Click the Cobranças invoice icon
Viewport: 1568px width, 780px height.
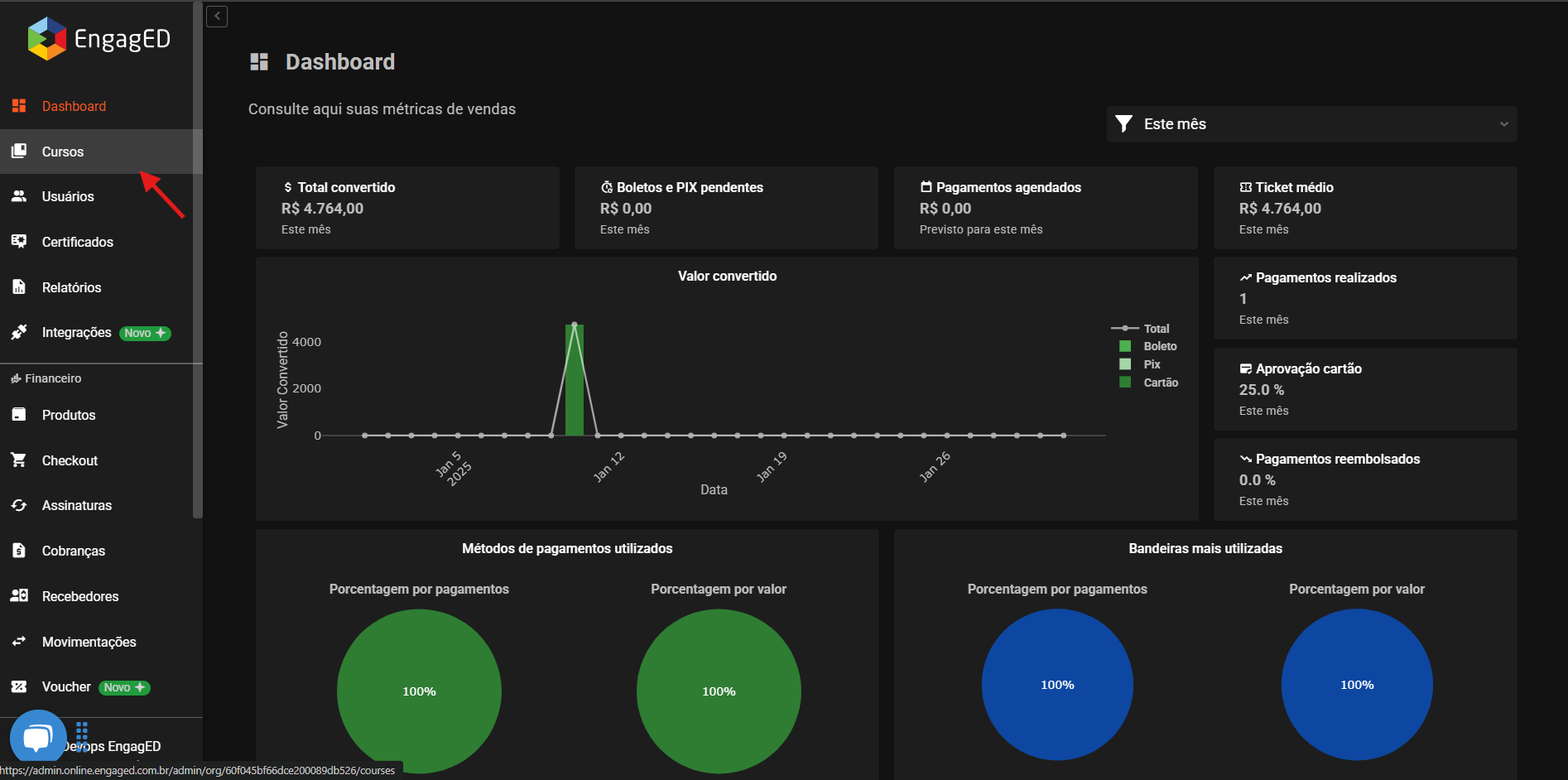(x=18, y=551)
